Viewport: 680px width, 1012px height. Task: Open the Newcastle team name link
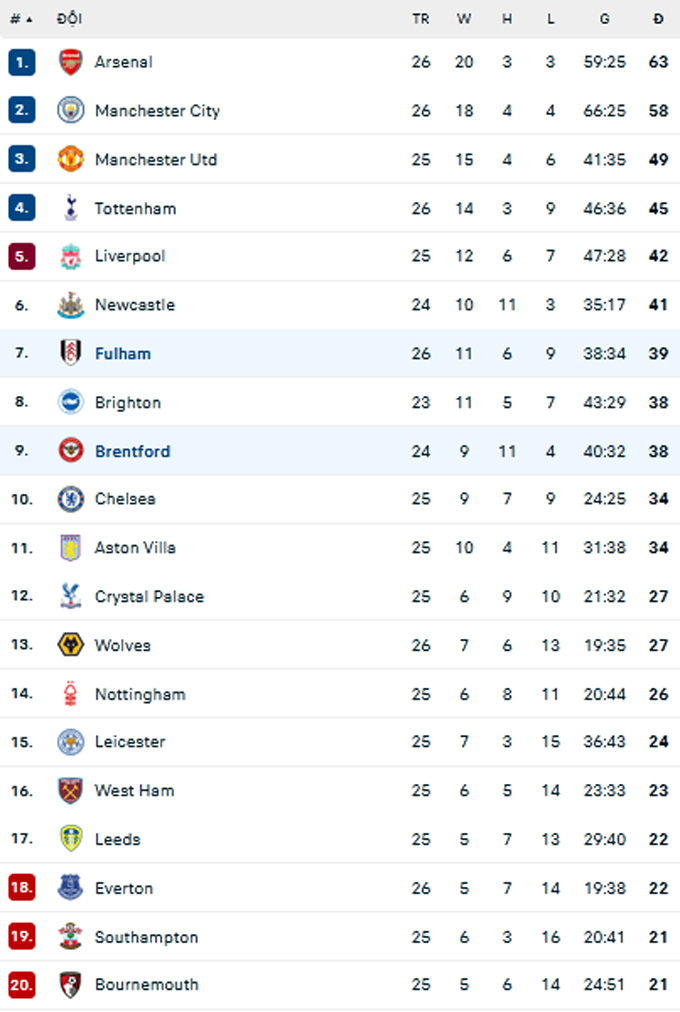coord(134,305)
